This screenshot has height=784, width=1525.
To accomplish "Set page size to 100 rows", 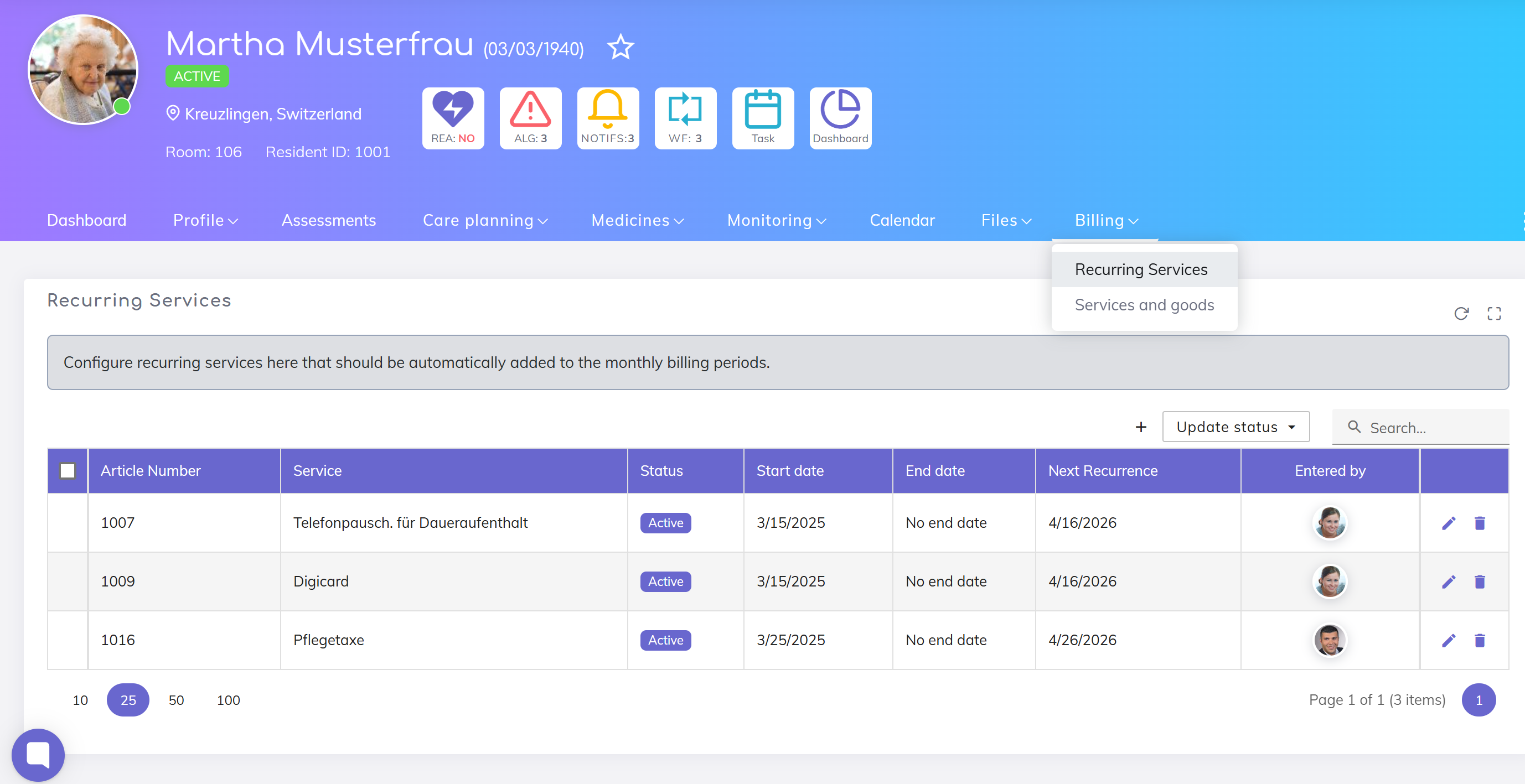I will point(228,700).
